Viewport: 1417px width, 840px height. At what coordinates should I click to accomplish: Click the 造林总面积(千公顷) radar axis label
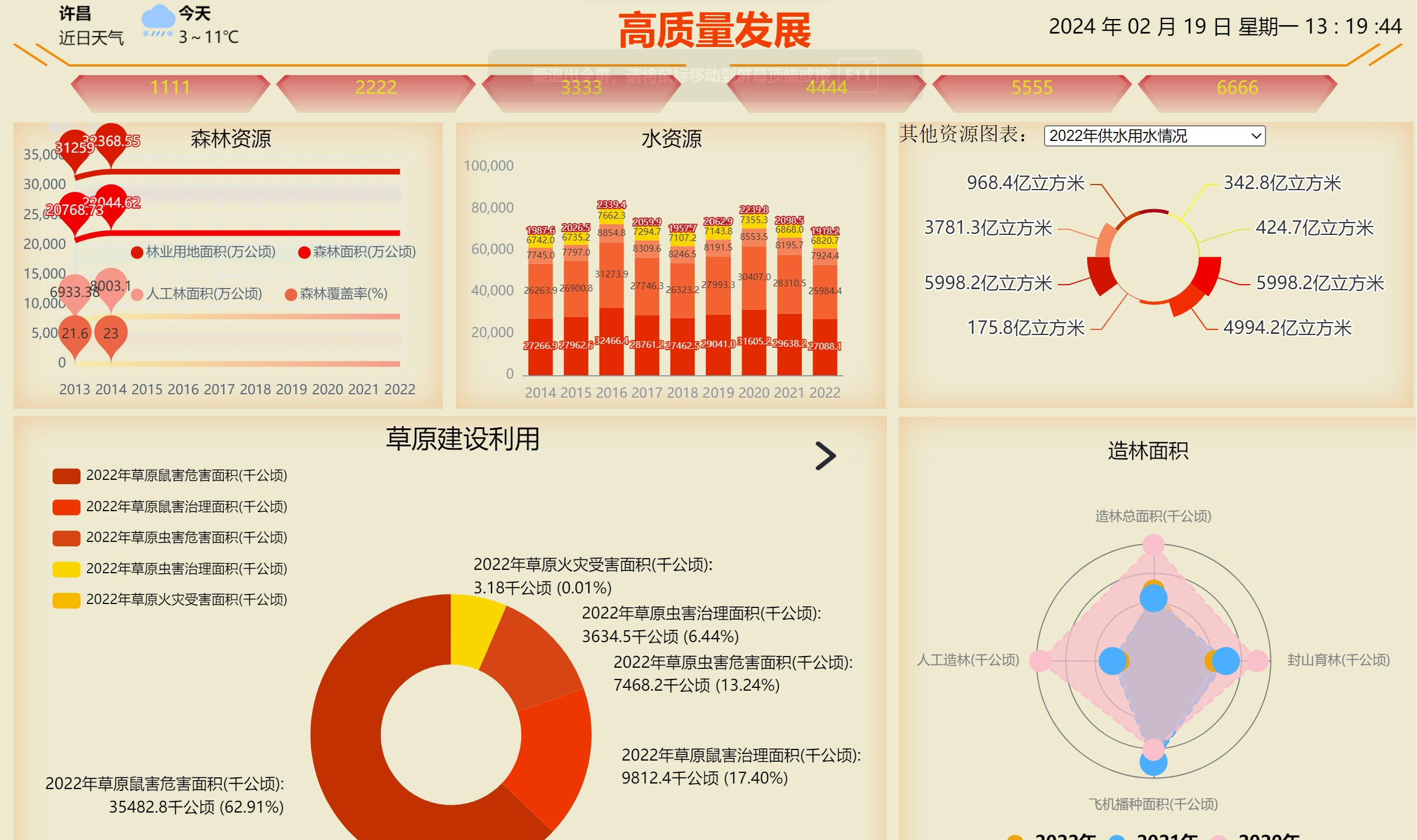[x=1153, y=517]
